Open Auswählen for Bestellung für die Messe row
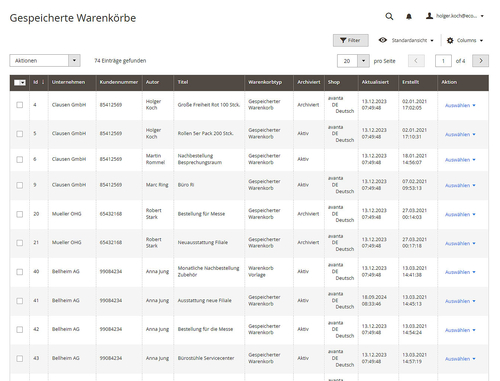500x381 pixels. [x=460, y=330]
